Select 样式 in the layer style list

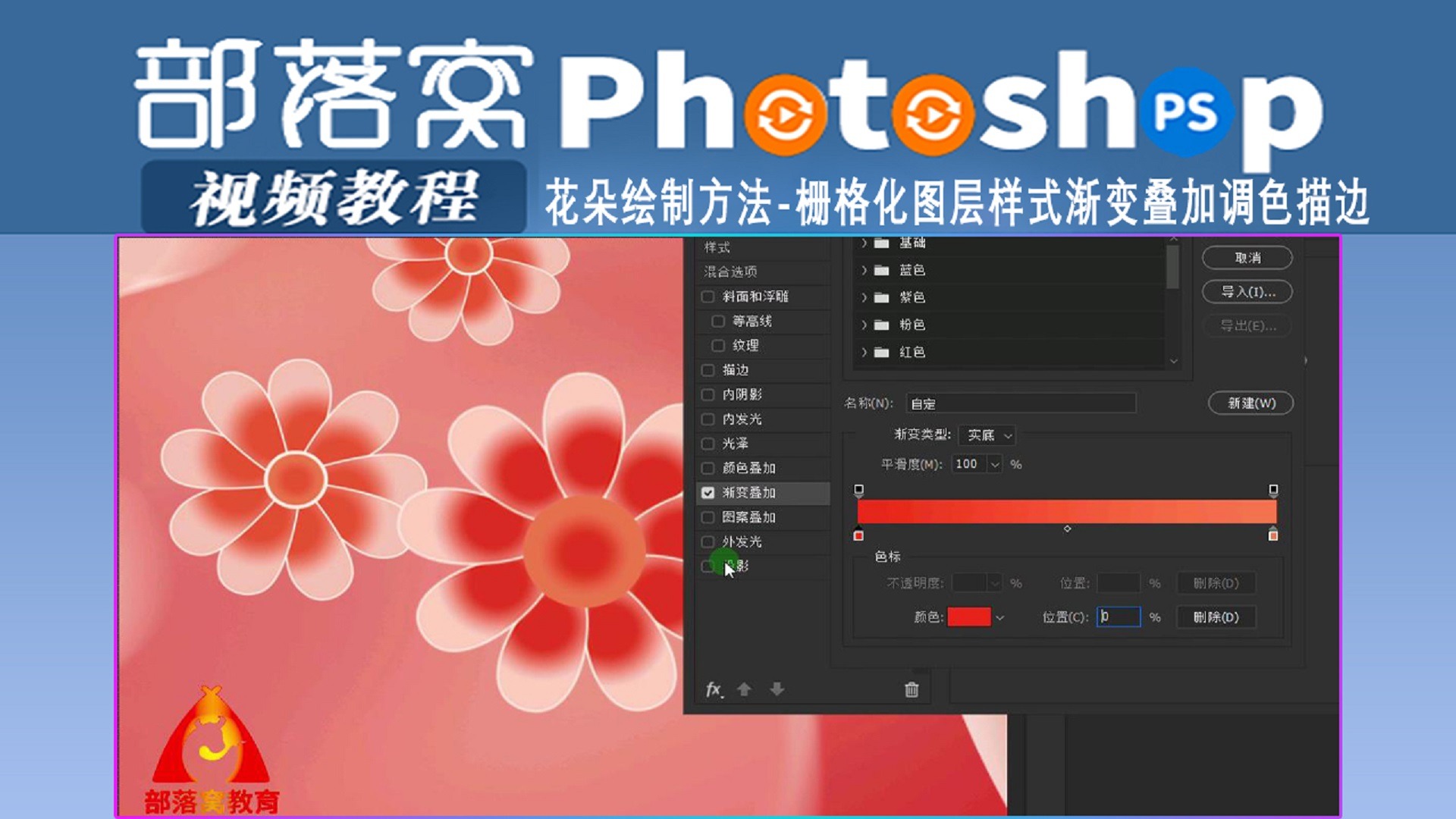coord(717,247)
